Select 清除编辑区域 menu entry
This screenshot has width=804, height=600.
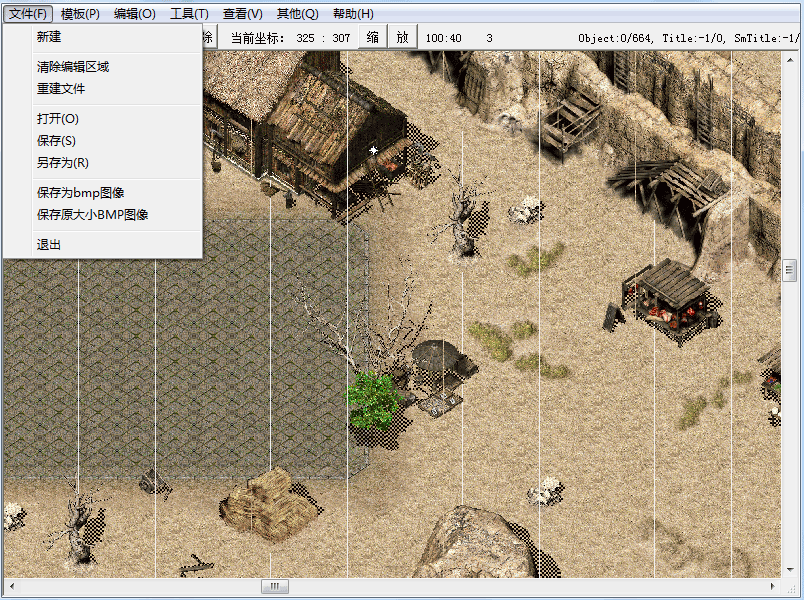pyautogui.click(x=103, y=67)
